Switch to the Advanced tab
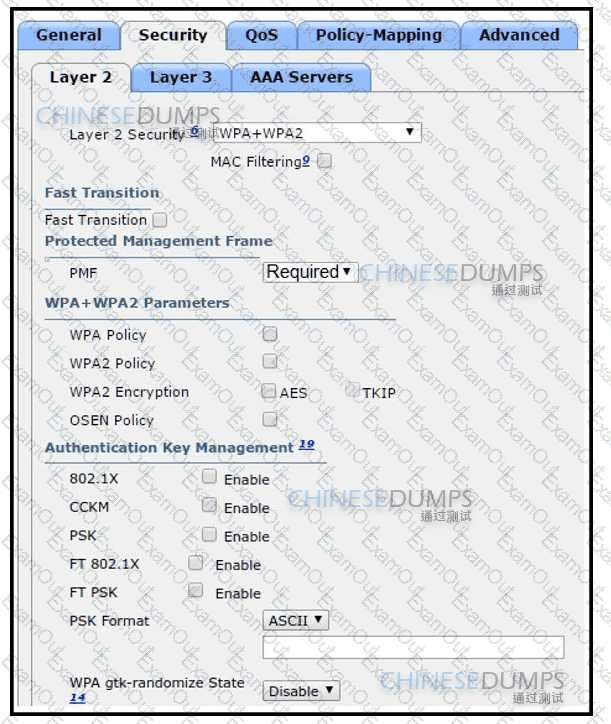The width and height of the screenshot is (611, 724). pos(518,35)
